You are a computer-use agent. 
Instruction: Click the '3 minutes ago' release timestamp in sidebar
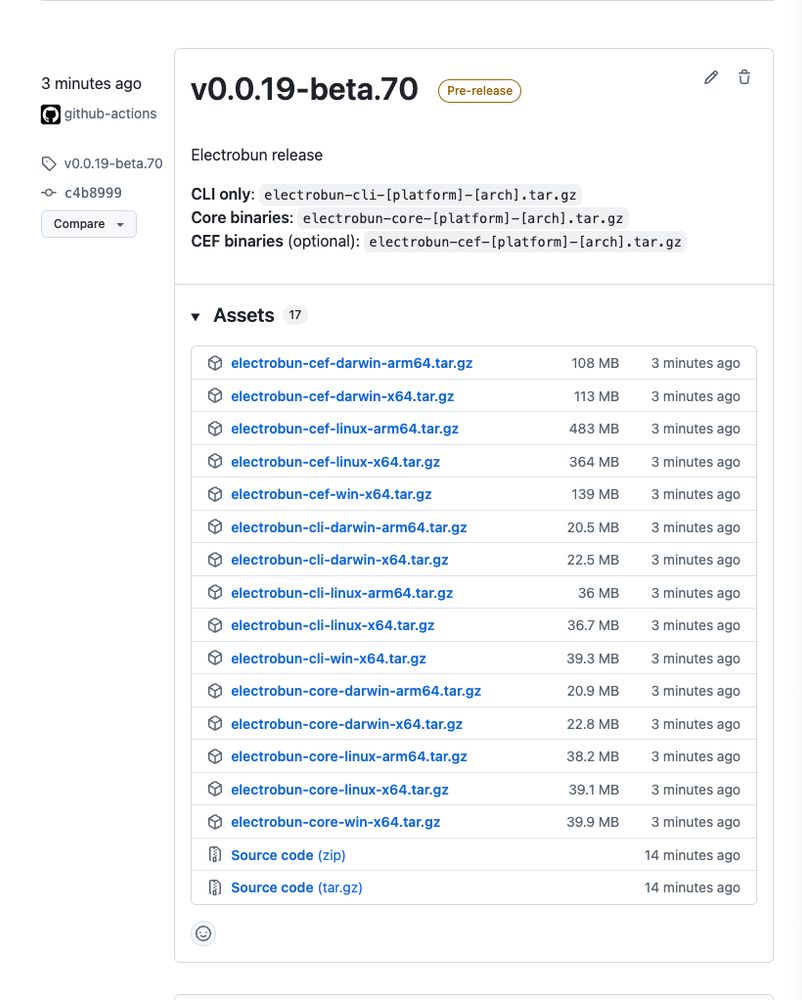91,84
